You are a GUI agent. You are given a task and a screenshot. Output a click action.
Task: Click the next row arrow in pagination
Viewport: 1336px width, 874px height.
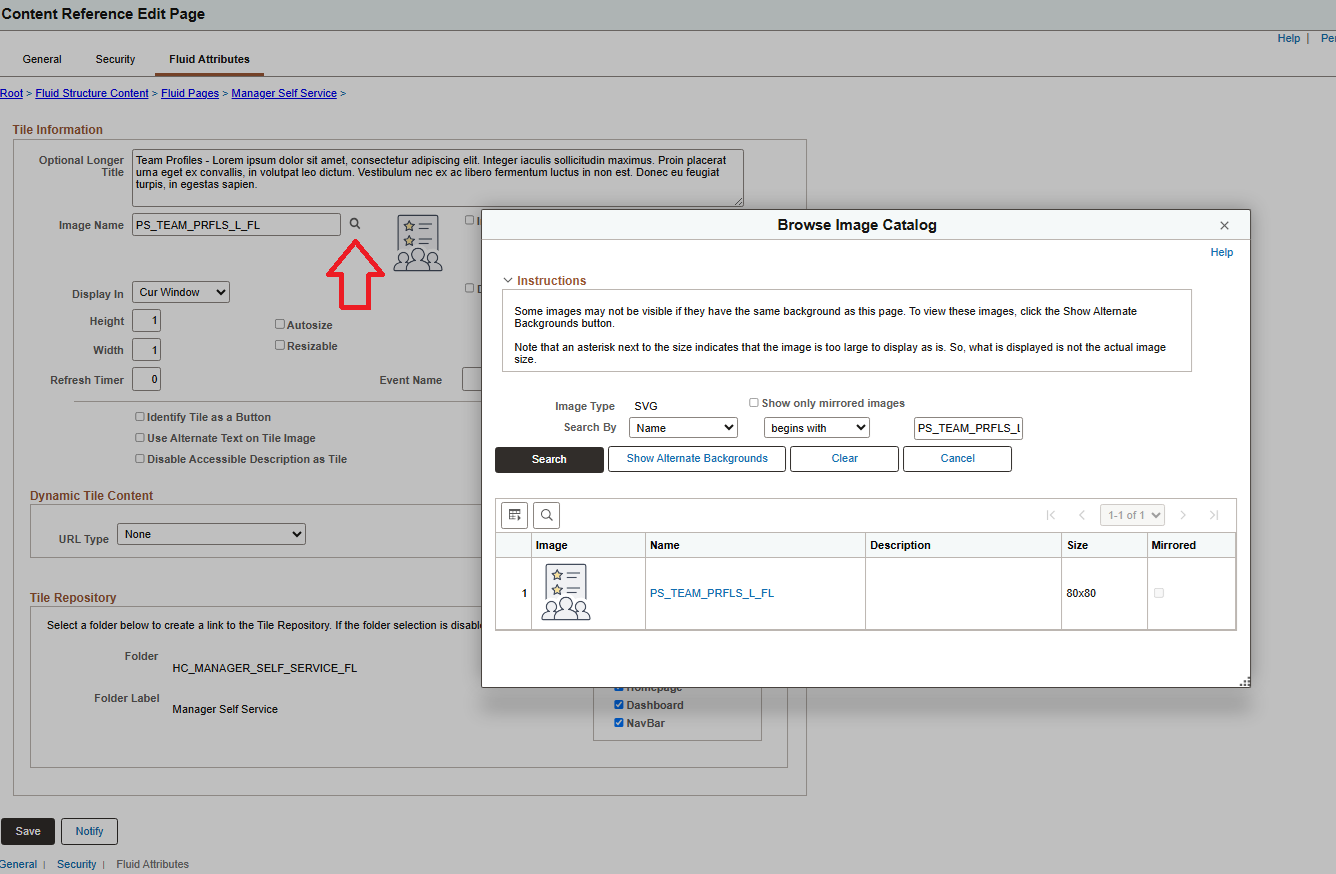(1183, 515)
